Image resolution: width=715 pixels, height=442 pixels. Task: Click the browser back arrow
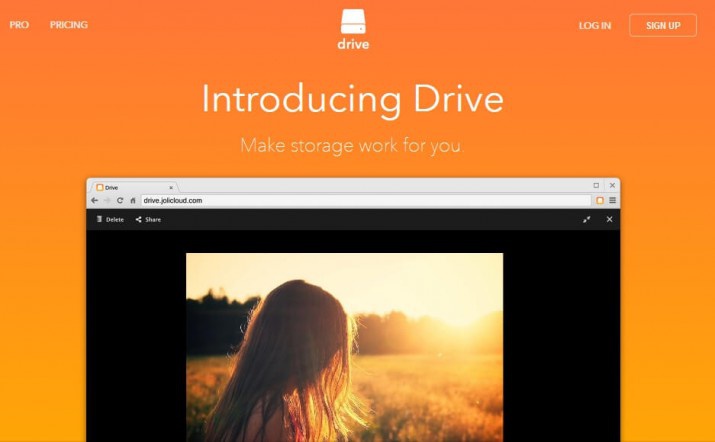(x=95, y=200)
